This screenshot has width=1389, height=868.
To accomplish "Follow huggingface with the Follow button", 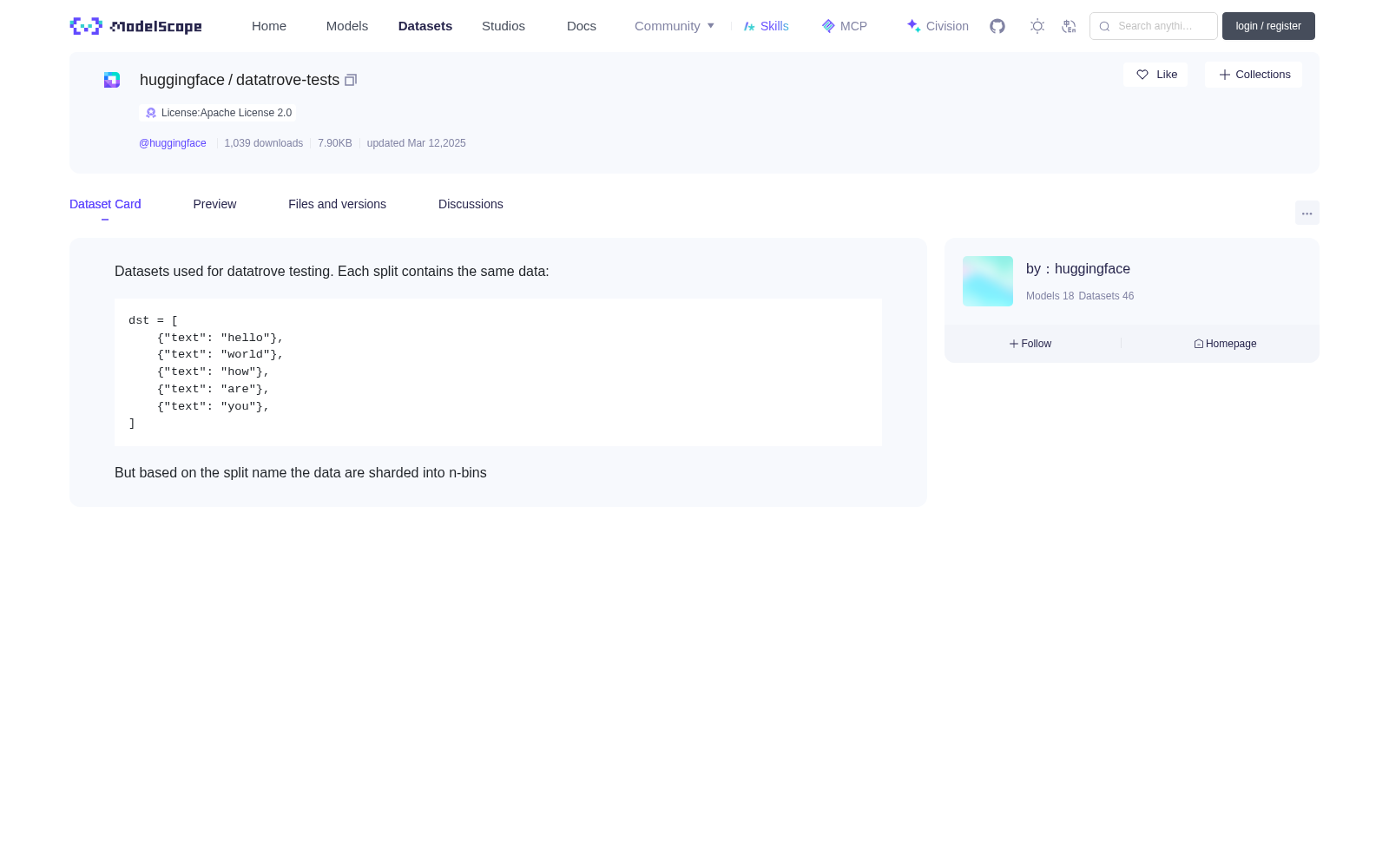I will 1030,344.
